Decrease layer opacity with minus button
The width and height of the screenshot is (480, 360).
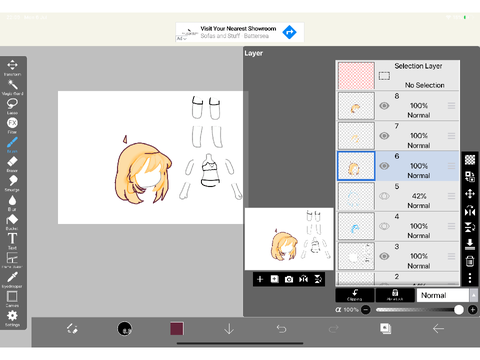tap(366, 310)
